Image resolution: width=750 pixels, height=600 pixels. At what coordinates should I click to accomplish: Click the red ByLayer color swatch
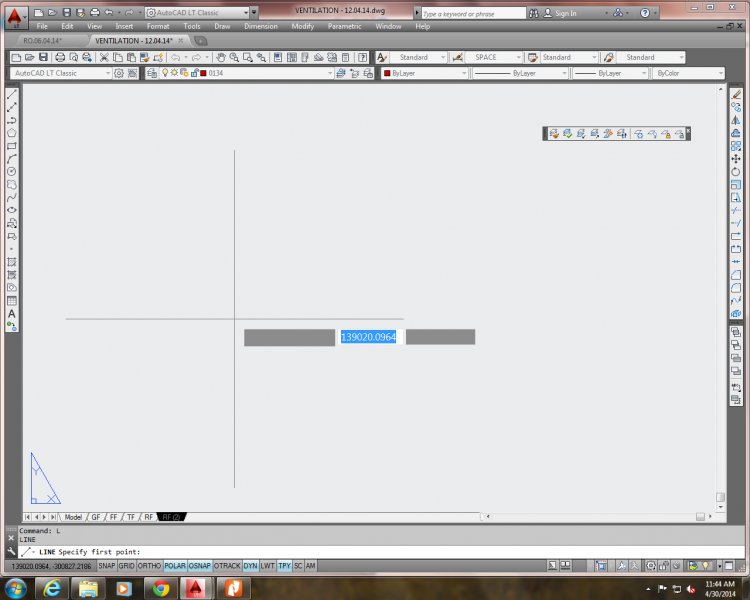pos(387,73)
